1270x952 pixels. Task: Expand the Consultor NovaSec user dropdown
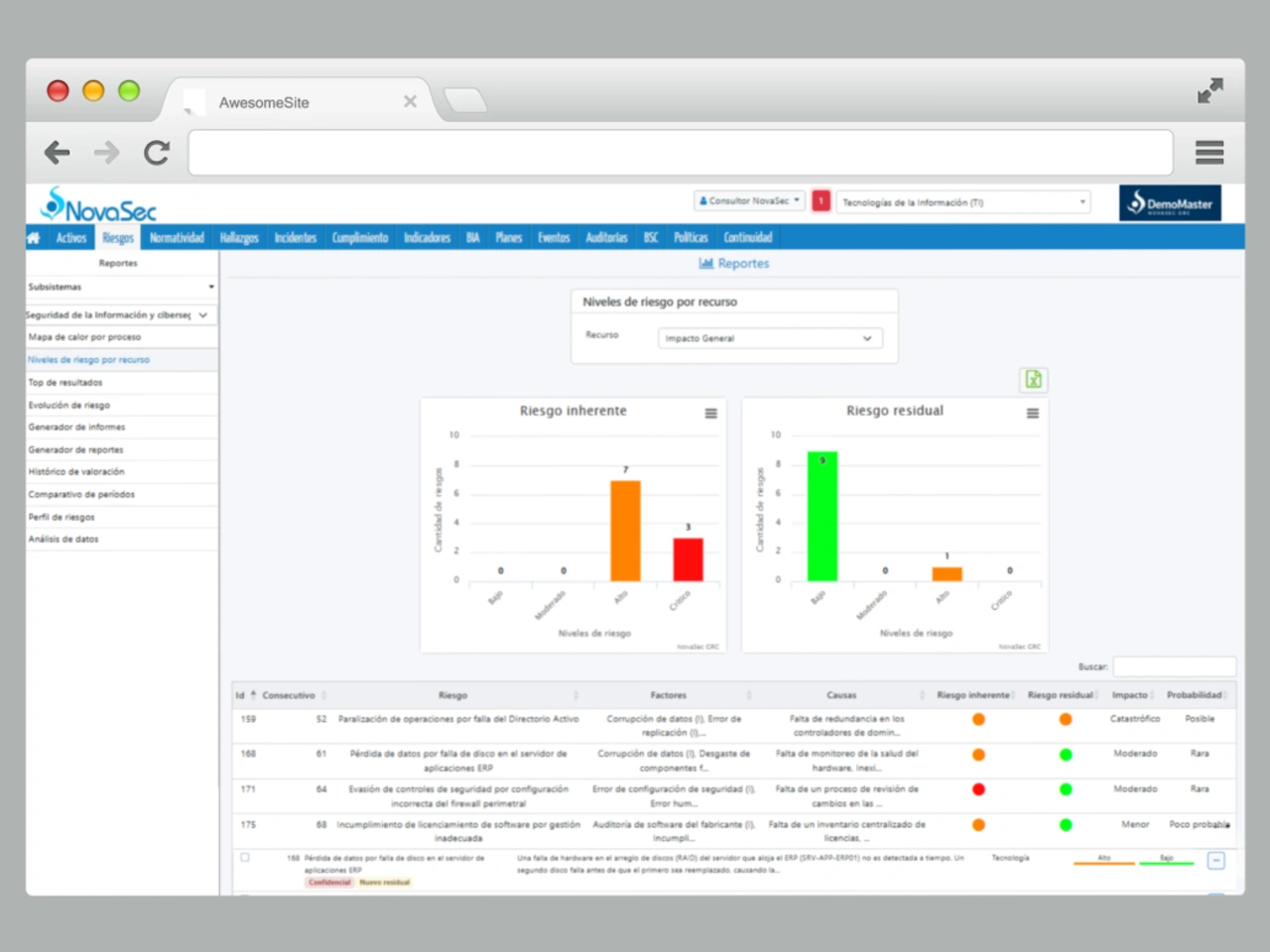point(749,201)
